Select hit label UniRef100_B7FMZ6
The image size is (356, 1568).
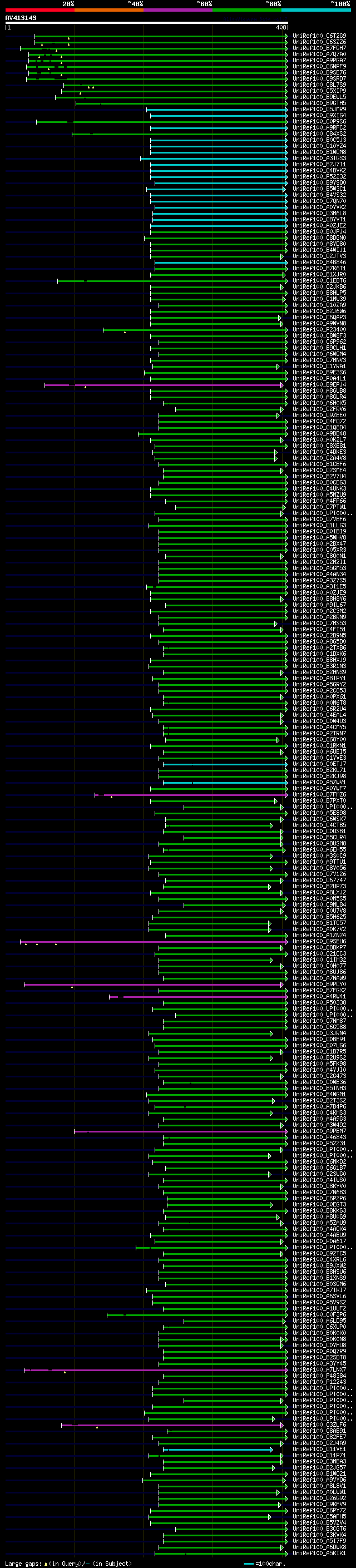(319, 794)
